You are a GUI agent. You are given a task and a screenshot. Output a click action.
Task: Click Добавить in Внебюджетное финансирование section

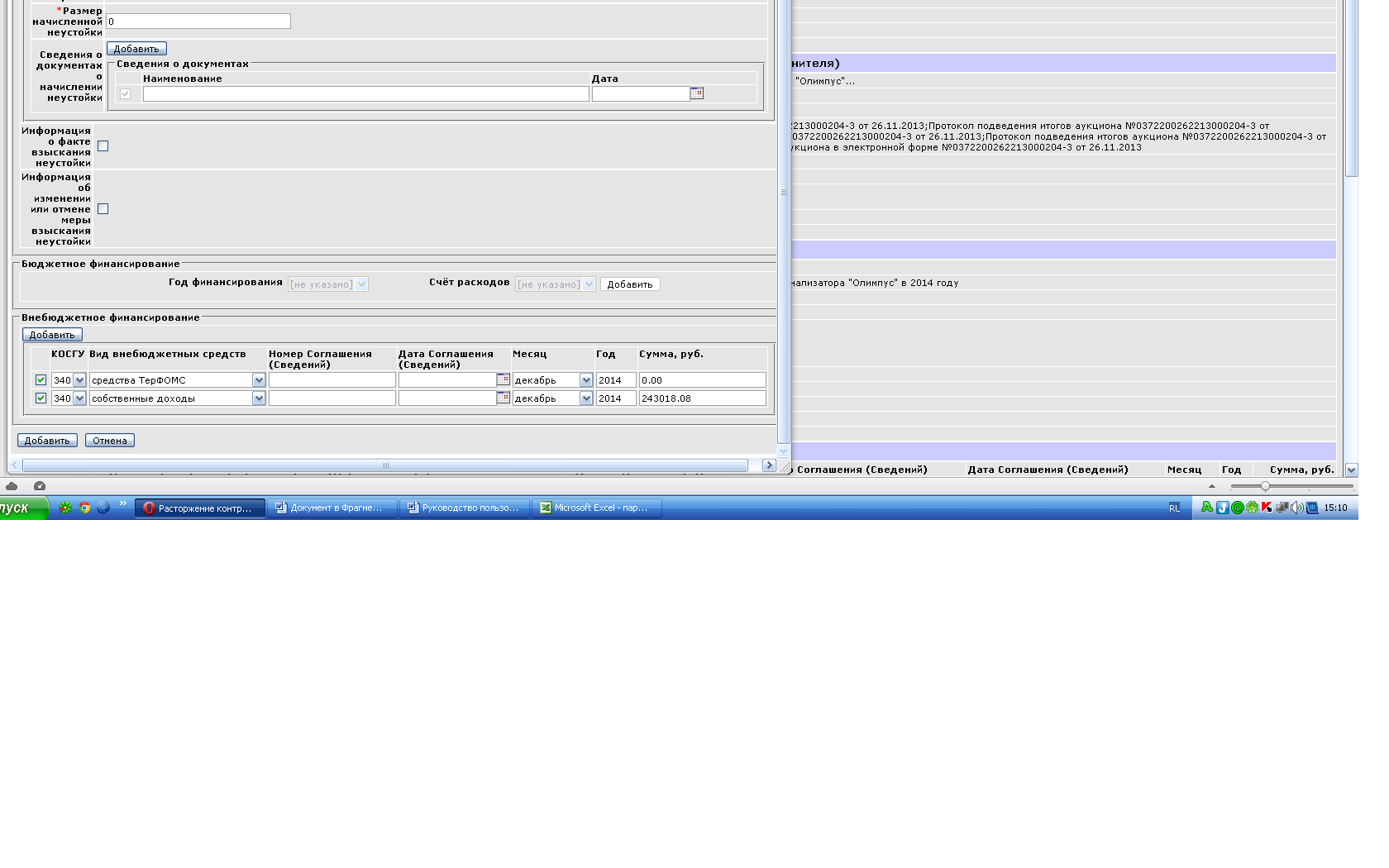(52, 335)
